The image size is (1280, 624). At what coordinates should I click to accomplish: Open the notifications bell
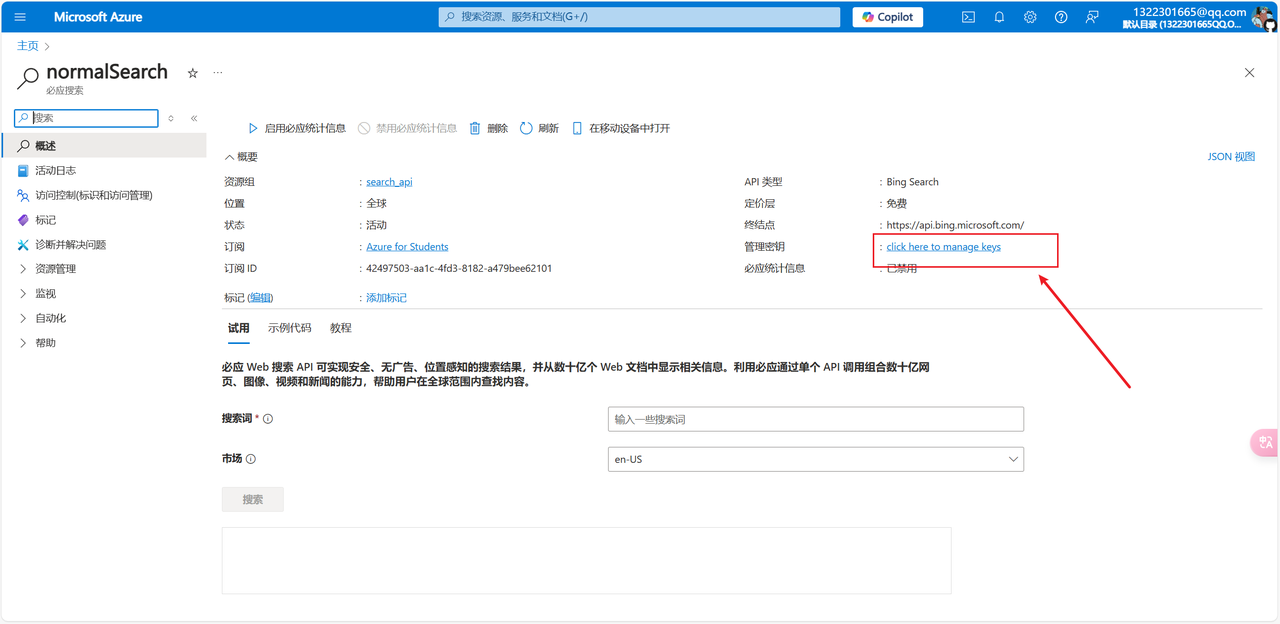coord(999,17)
